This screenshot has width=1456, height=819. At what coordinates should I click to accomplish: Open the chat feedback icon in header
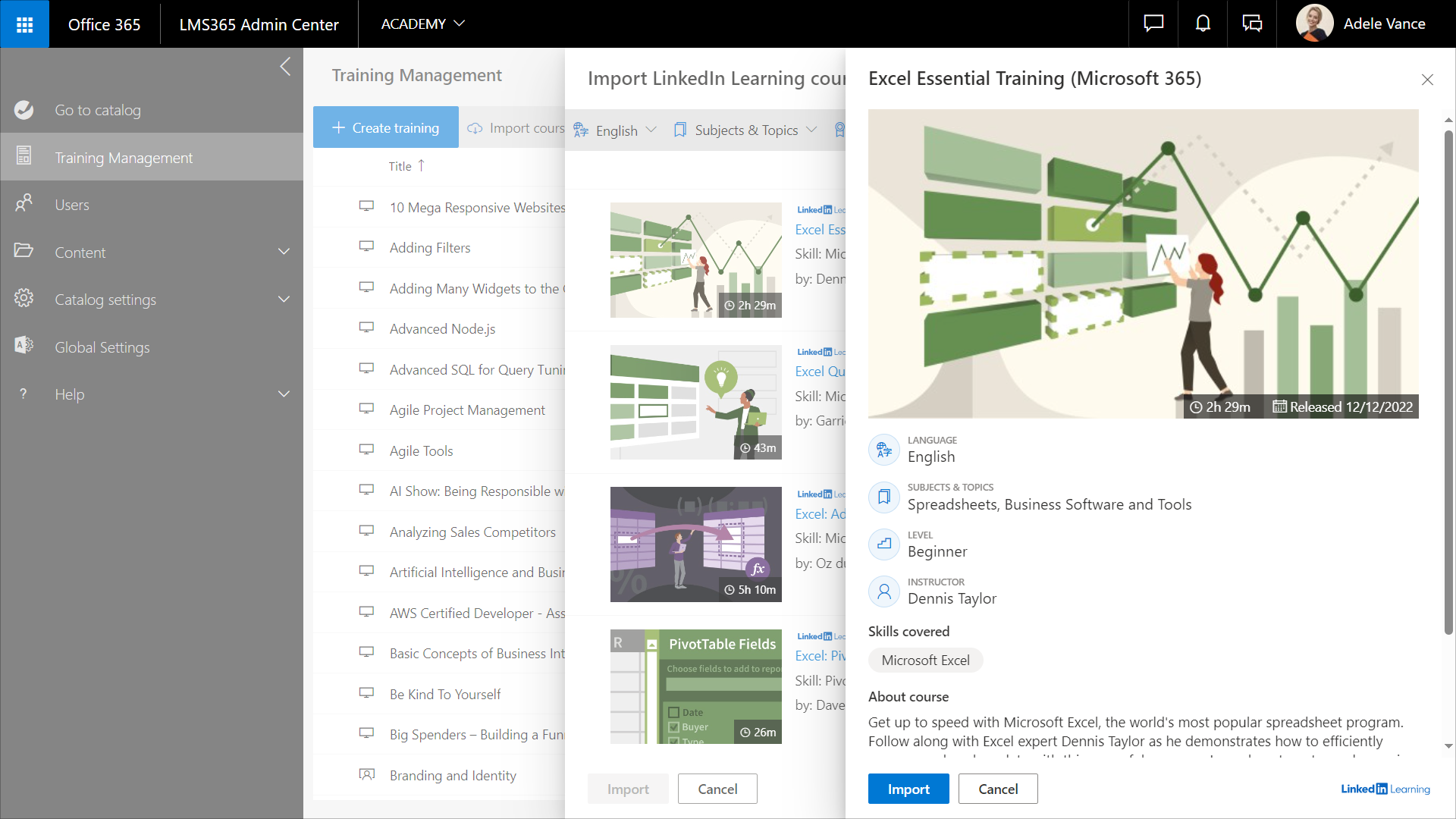(1153, 24)
